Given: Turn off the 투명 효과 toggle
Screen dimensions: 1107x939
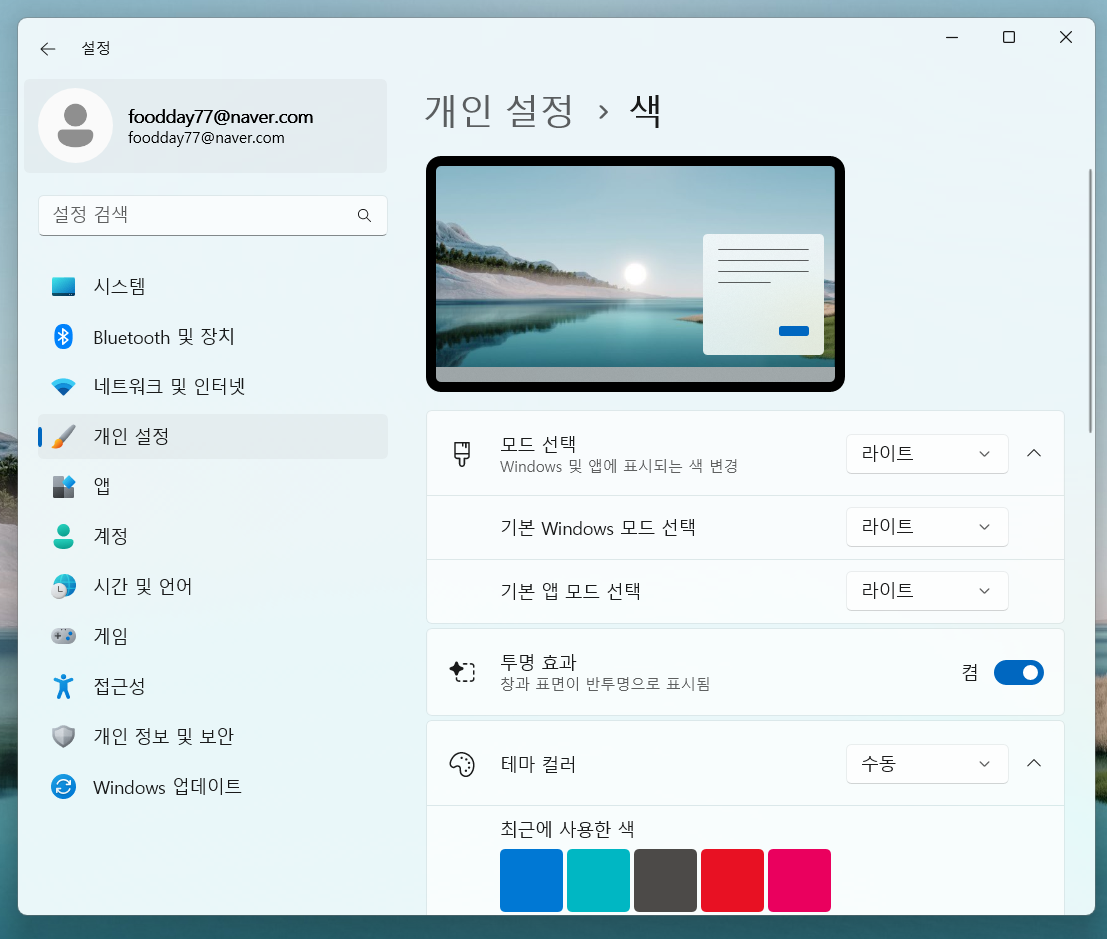Looking at the screenshot, I should tap(1019, 673).
